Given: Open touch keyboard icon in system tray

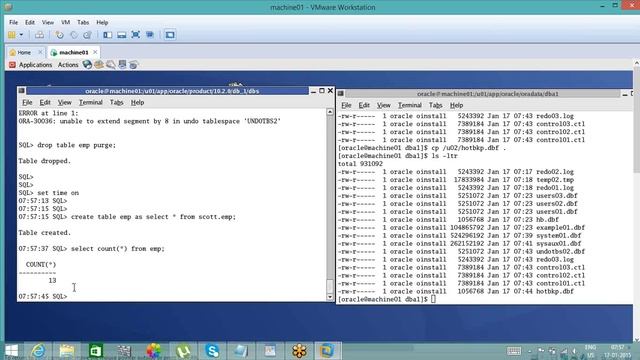Looking at the screenshot, I should pos(513,351).
